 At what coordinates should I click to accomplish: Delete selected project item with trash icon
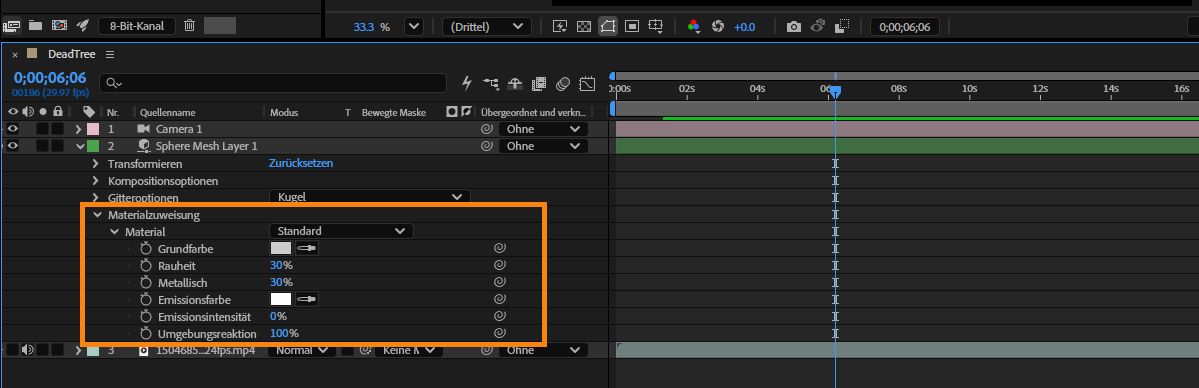[190, 25]
